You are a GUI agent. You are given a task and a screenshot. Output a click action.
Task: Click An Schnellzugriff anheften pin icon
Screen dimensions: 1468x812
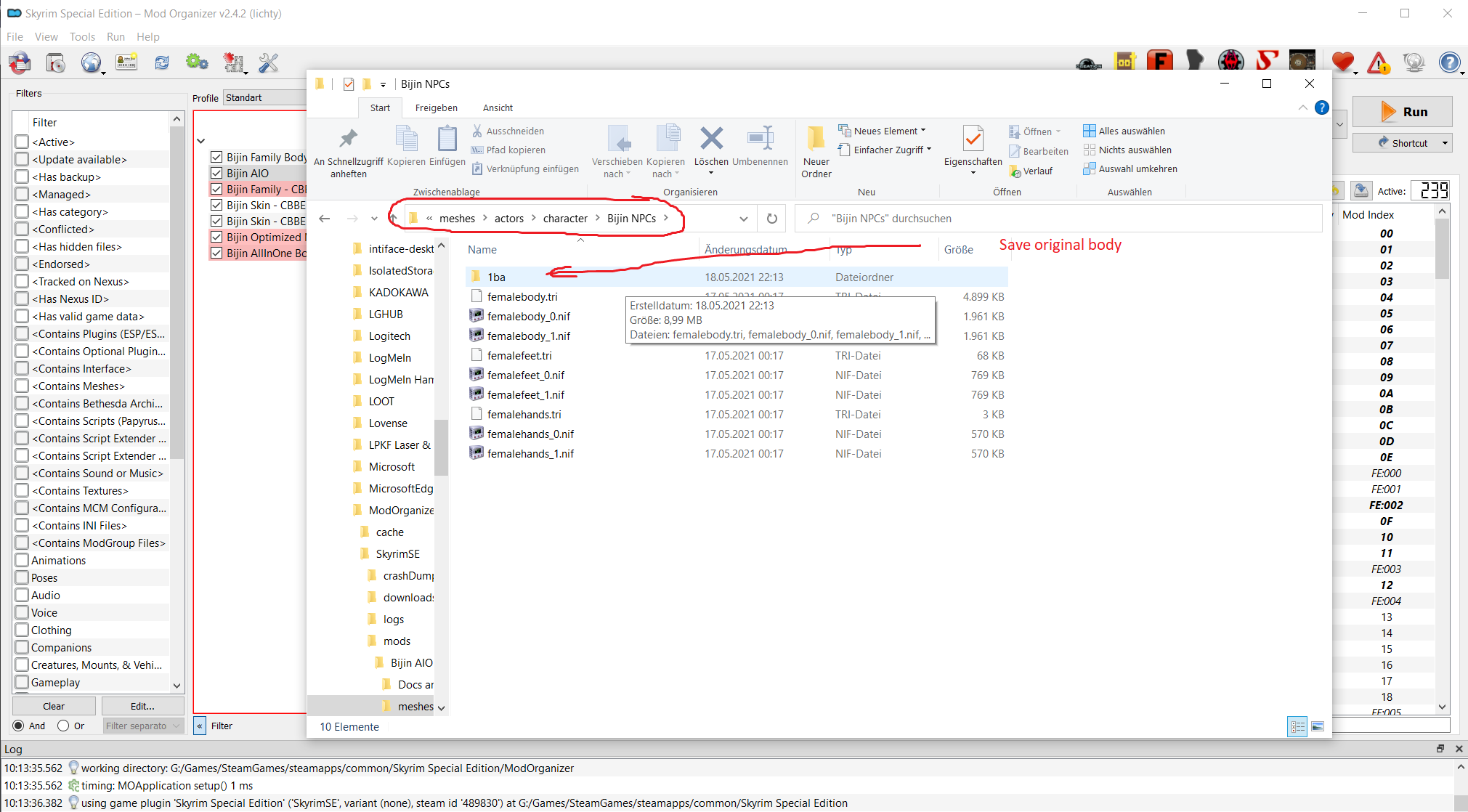tap(349, 138)
